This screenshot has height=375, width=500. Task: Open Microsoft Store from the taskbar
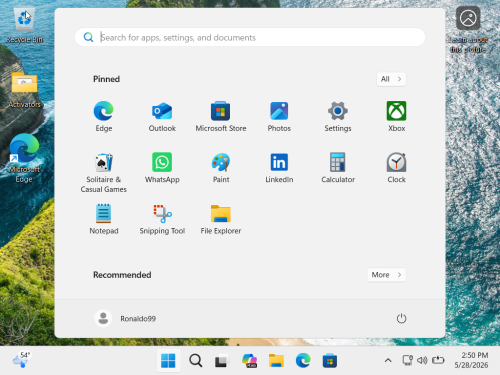click(x=330, y=361)
